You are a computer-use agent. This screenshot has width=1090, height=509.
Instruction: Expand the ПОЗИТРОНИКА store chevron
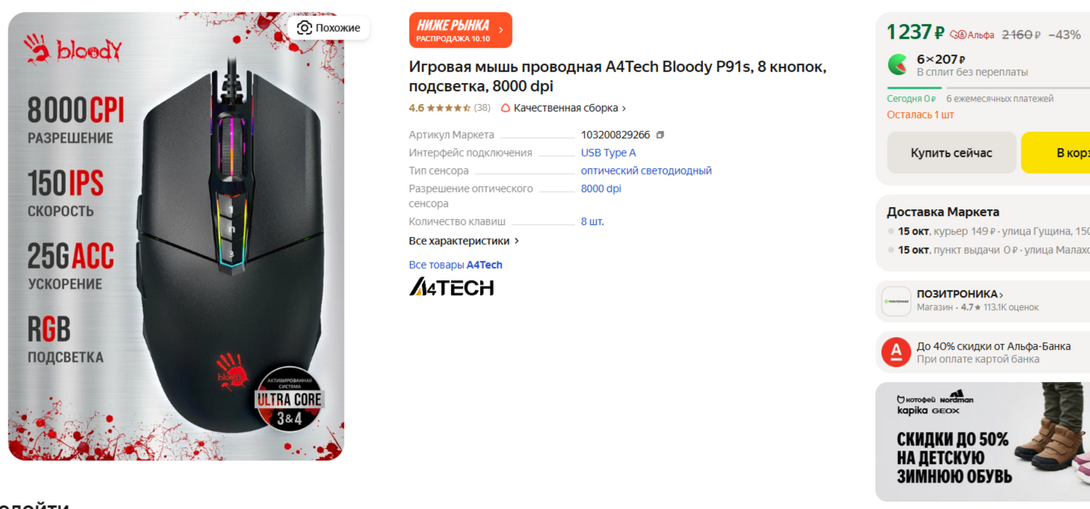coord(1001,295)
